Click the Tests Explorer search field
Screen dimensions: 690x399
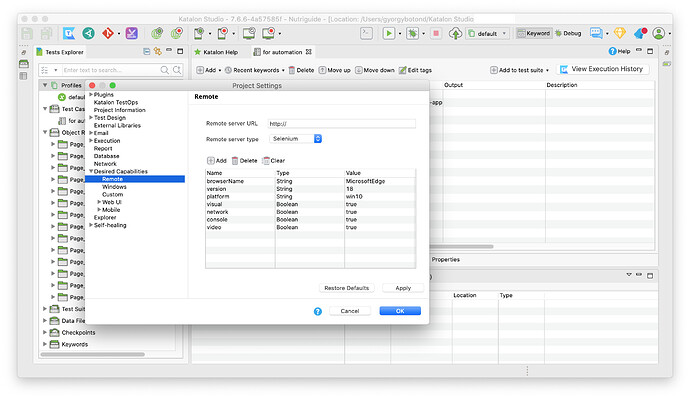(x=110, y=70)
